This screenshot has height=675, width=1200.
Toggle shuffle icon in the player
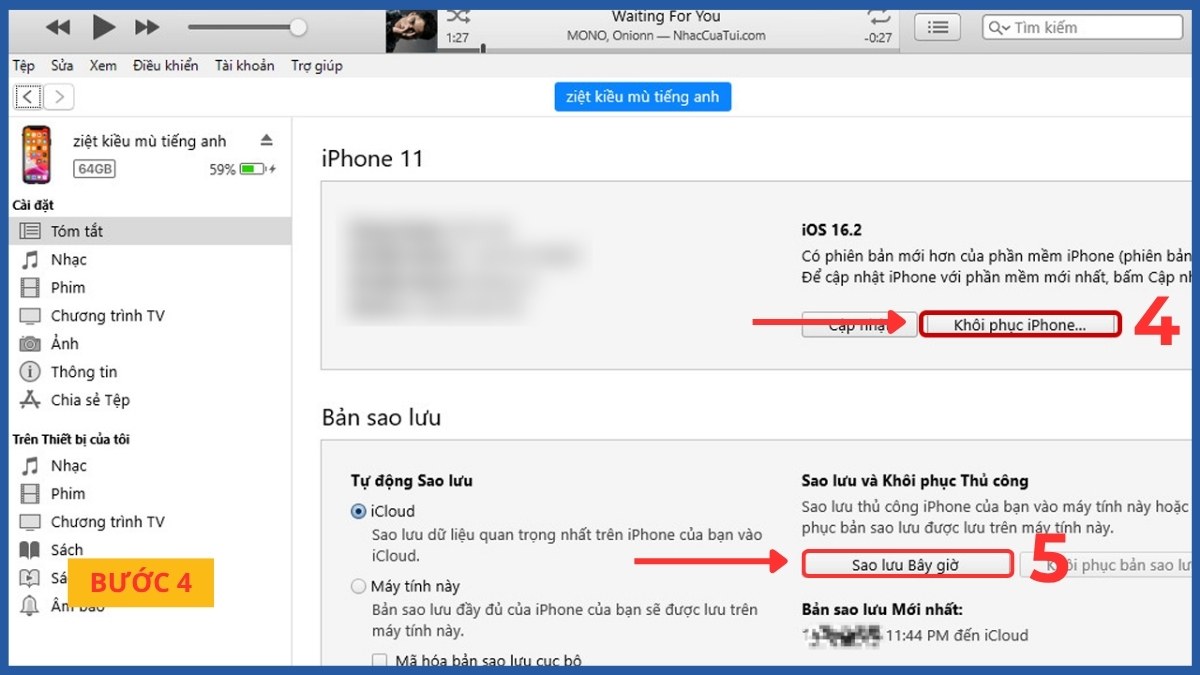pos(458,16)
